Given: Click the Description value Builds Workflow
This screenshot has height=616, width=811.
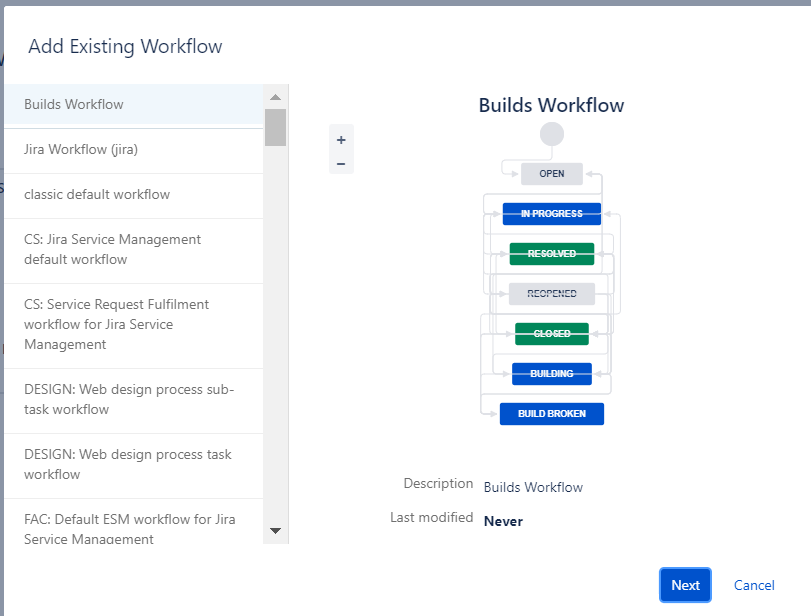Looking at the screenshot, I should (533, 487).
